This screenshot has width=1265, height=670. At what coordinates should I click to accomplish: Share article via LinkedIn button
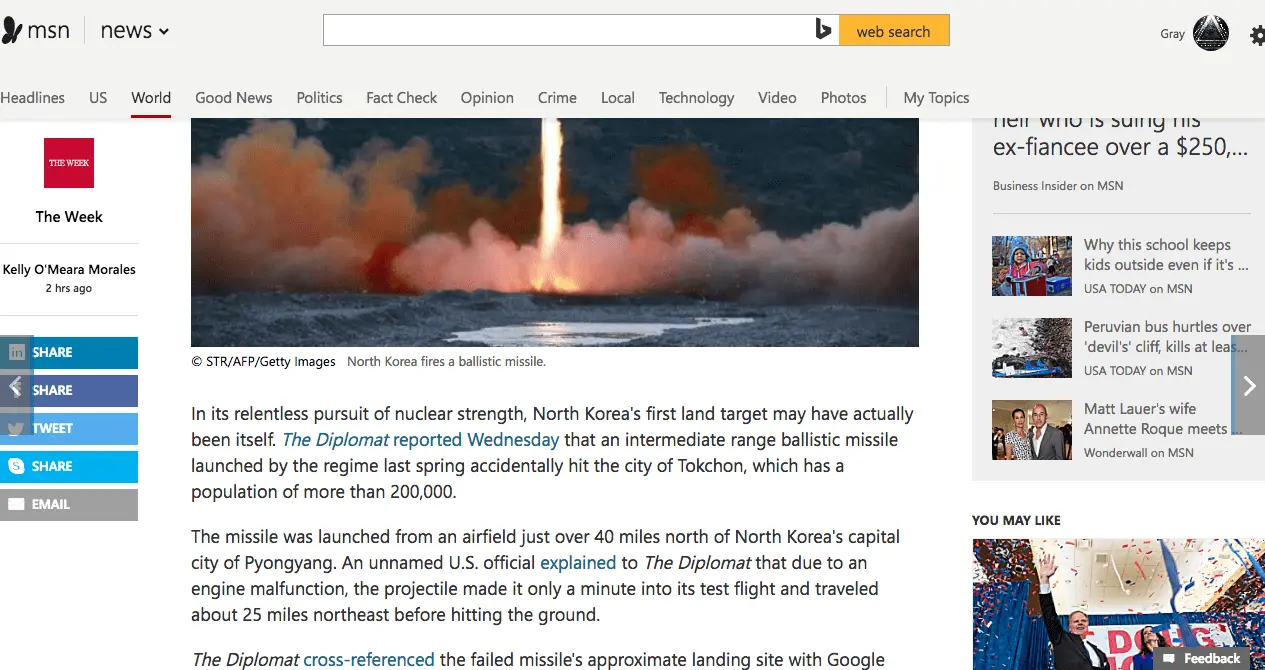[x=69, y=352]
